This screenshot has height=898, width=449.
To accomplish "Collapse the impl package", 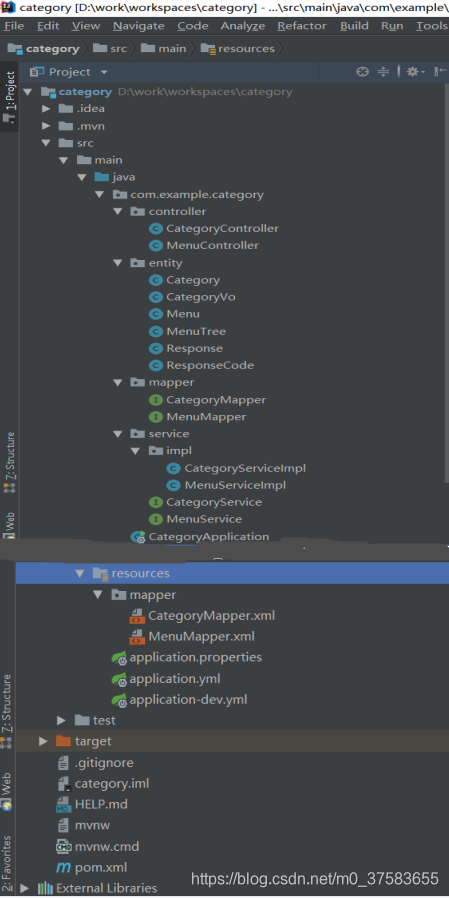I will pos(135,451).
